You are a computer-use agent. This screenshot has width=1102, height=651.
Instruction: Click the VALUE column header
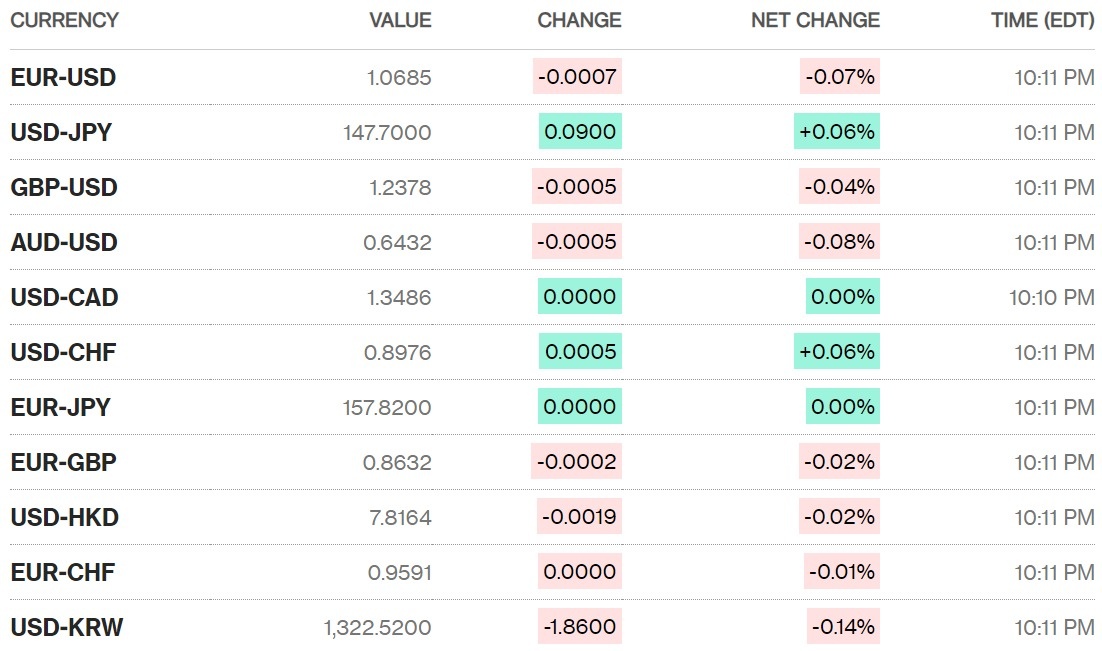coord(400,20)
